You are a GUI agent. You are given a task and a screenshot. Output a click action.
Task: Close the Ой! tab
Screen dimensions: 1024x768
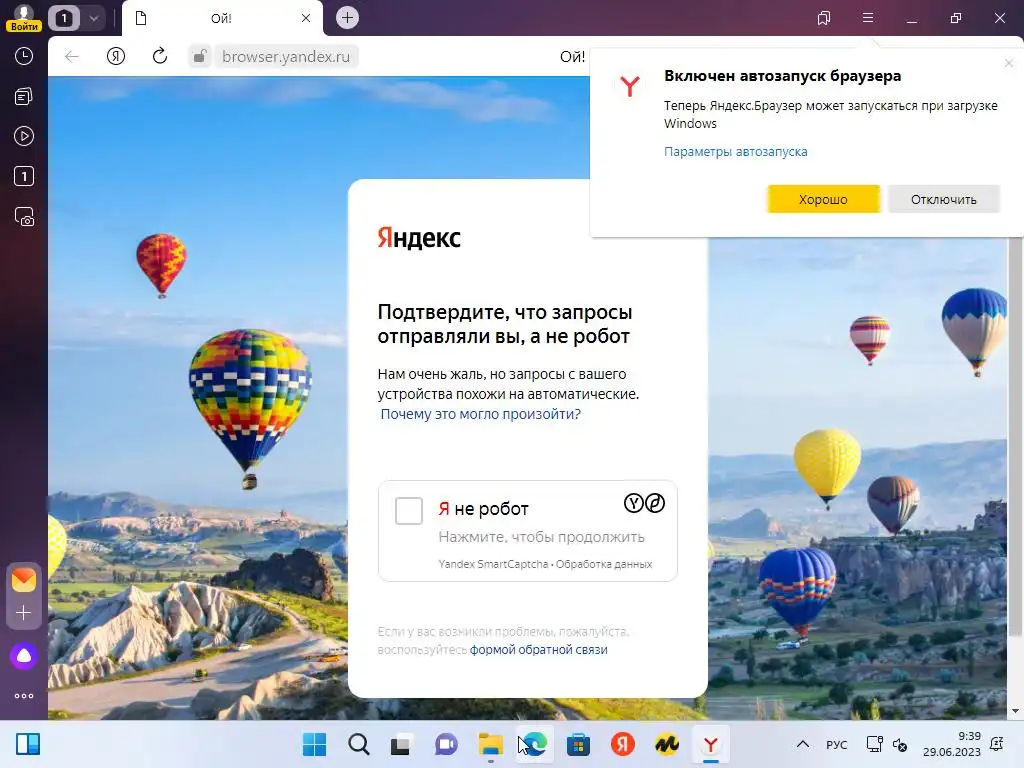pos(306,18)
